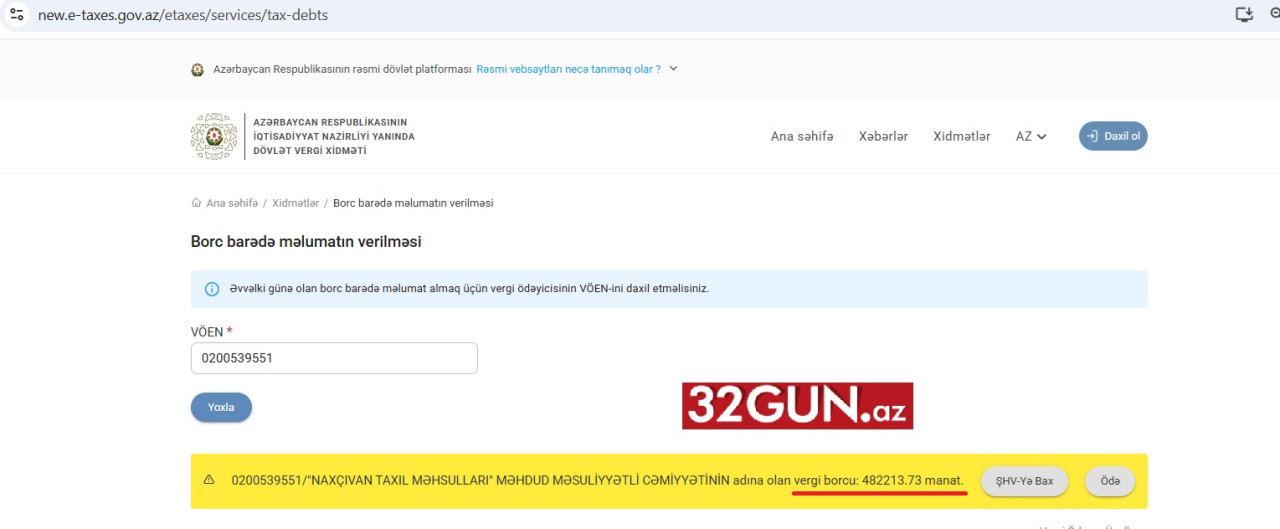Image resolution: width=1280 pixels, height=529 pixels.
Task: Click the info icon in blue notice
Action: coord(212,289)
